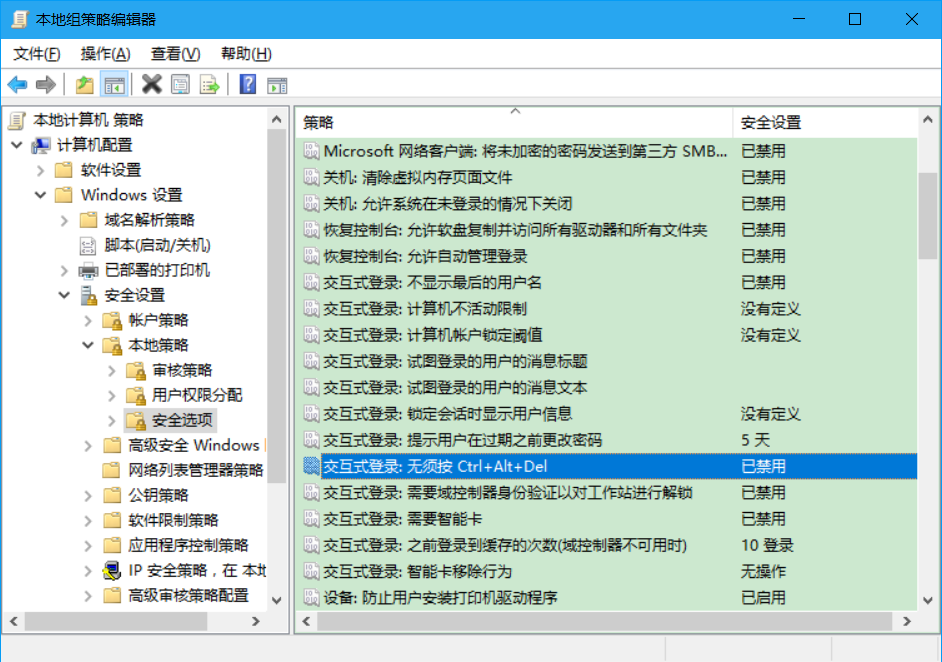Click the IP 安全策略 icon in the tree

pos(112,571)
